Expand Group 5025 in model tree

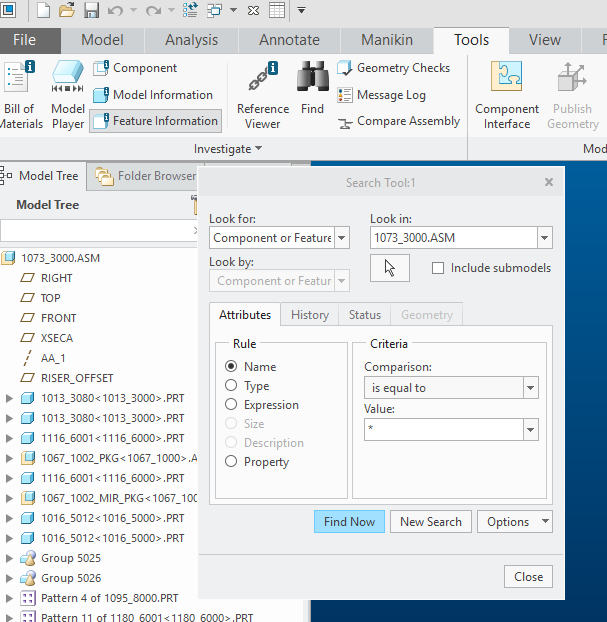10,558
